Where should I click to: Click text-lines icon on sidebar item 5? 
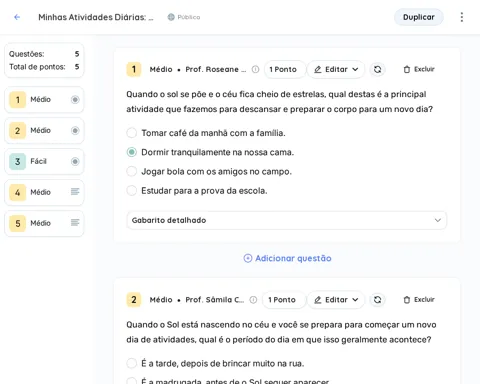coord(75,222)
